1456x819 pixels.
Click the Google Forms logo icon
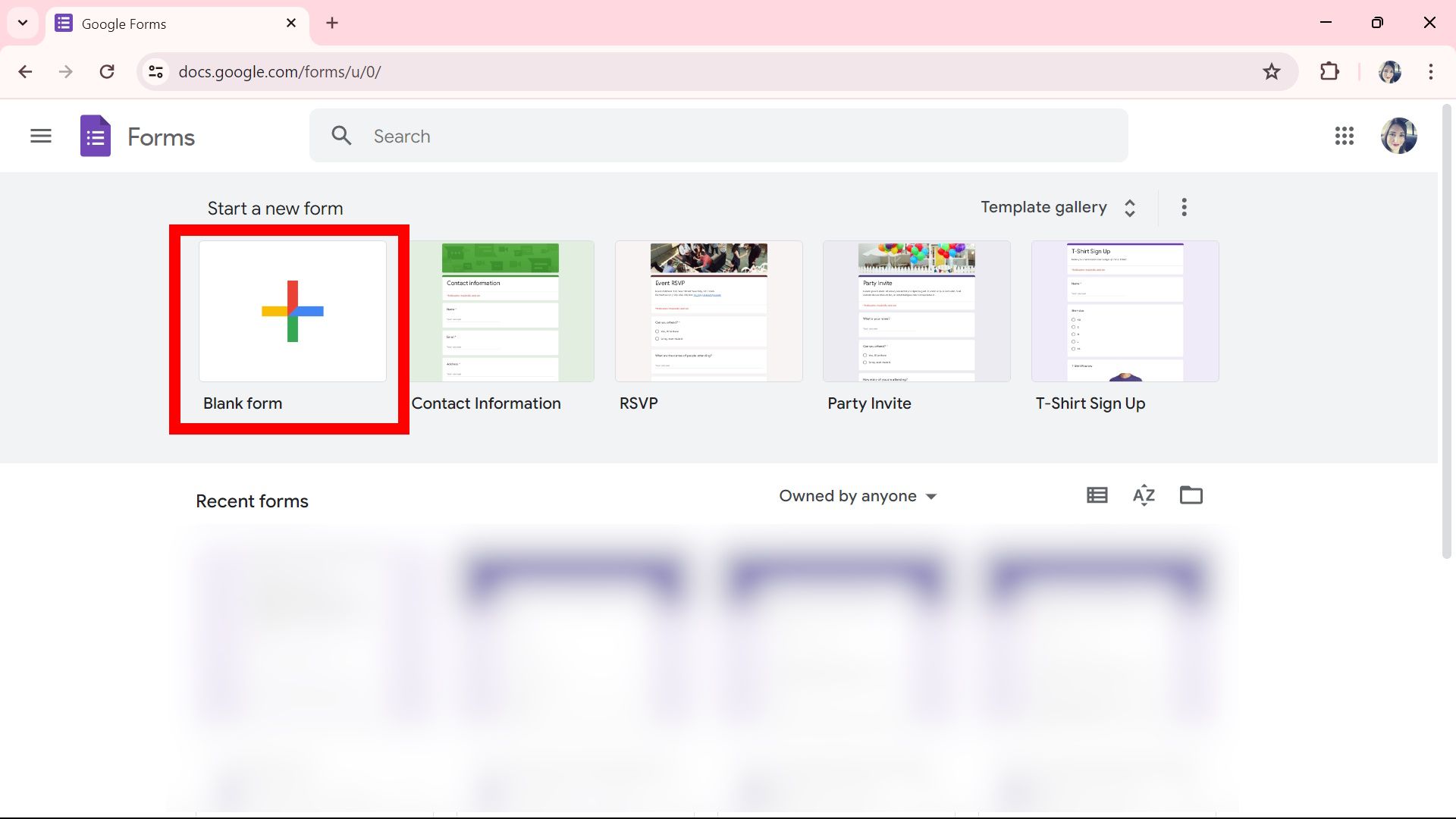[95, 136]
